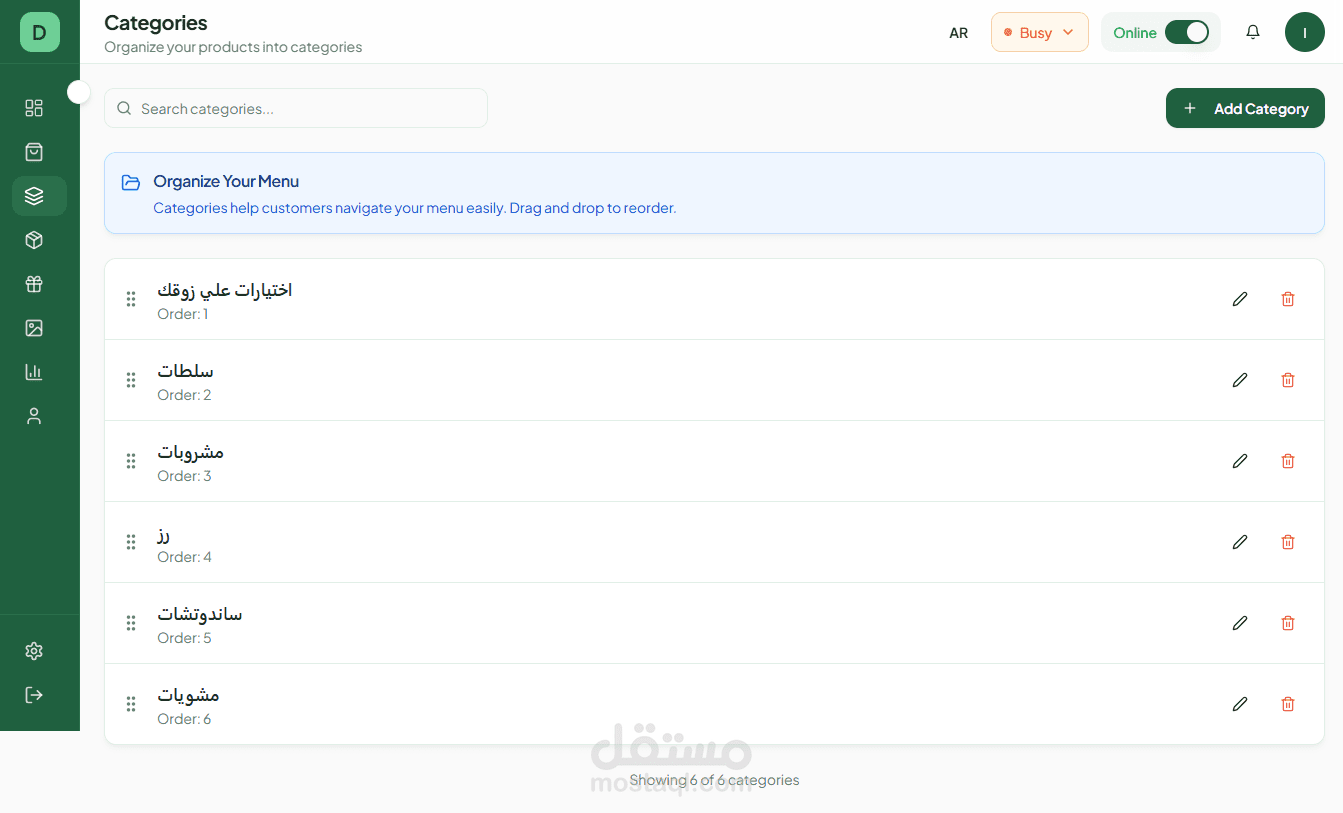Edit the اختيارات علي زوقك category
The height and width of the screenshot is (813, 1343).
point(1240,299)
